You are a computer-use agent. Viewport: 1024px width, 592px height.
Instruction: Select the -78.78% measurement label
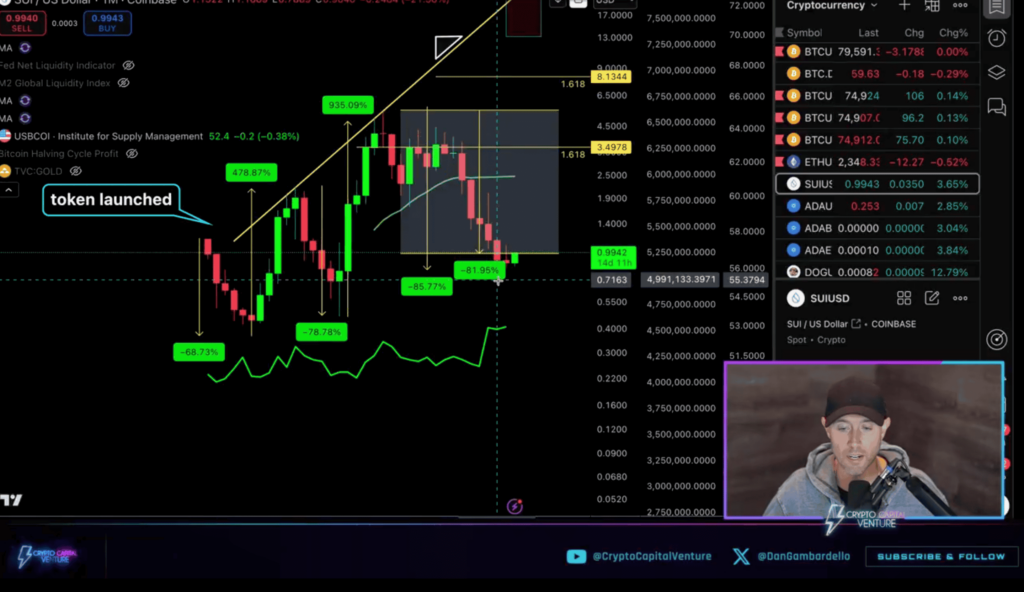pyautogui.click(x=321, y=332)
